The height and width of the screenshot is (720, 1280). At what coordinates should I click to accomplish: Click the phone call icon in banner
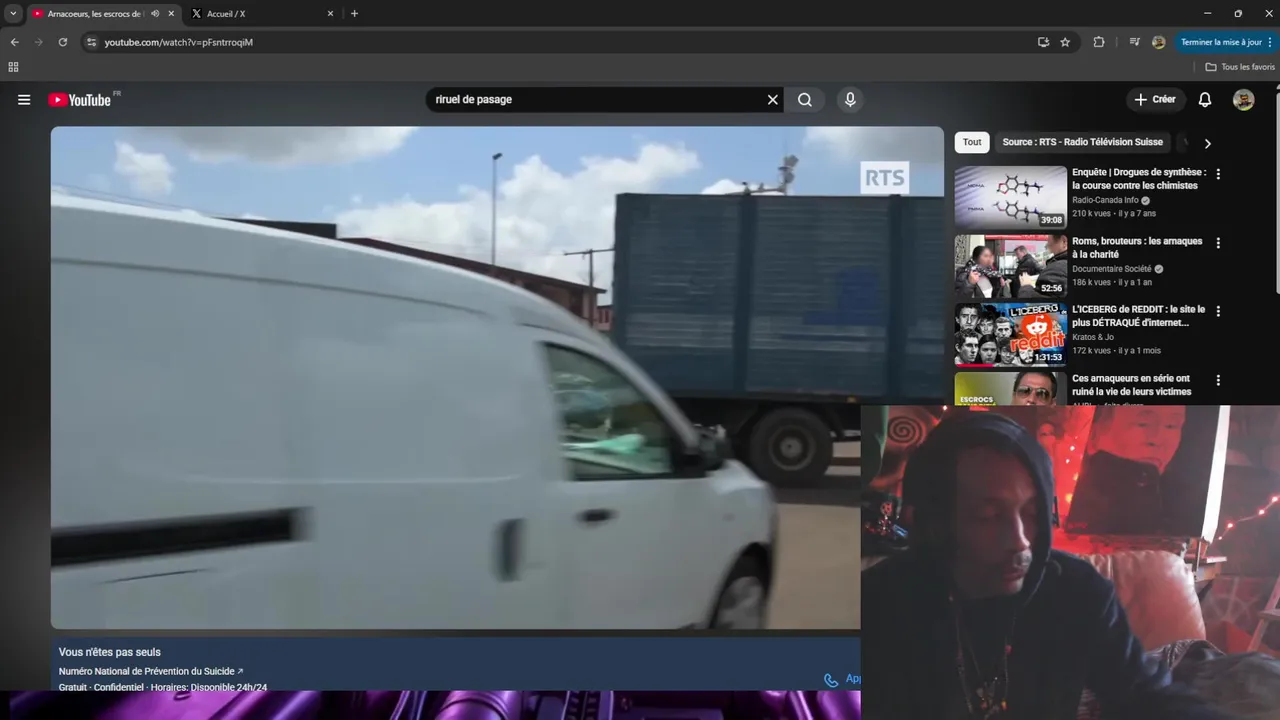click(830, 680)
